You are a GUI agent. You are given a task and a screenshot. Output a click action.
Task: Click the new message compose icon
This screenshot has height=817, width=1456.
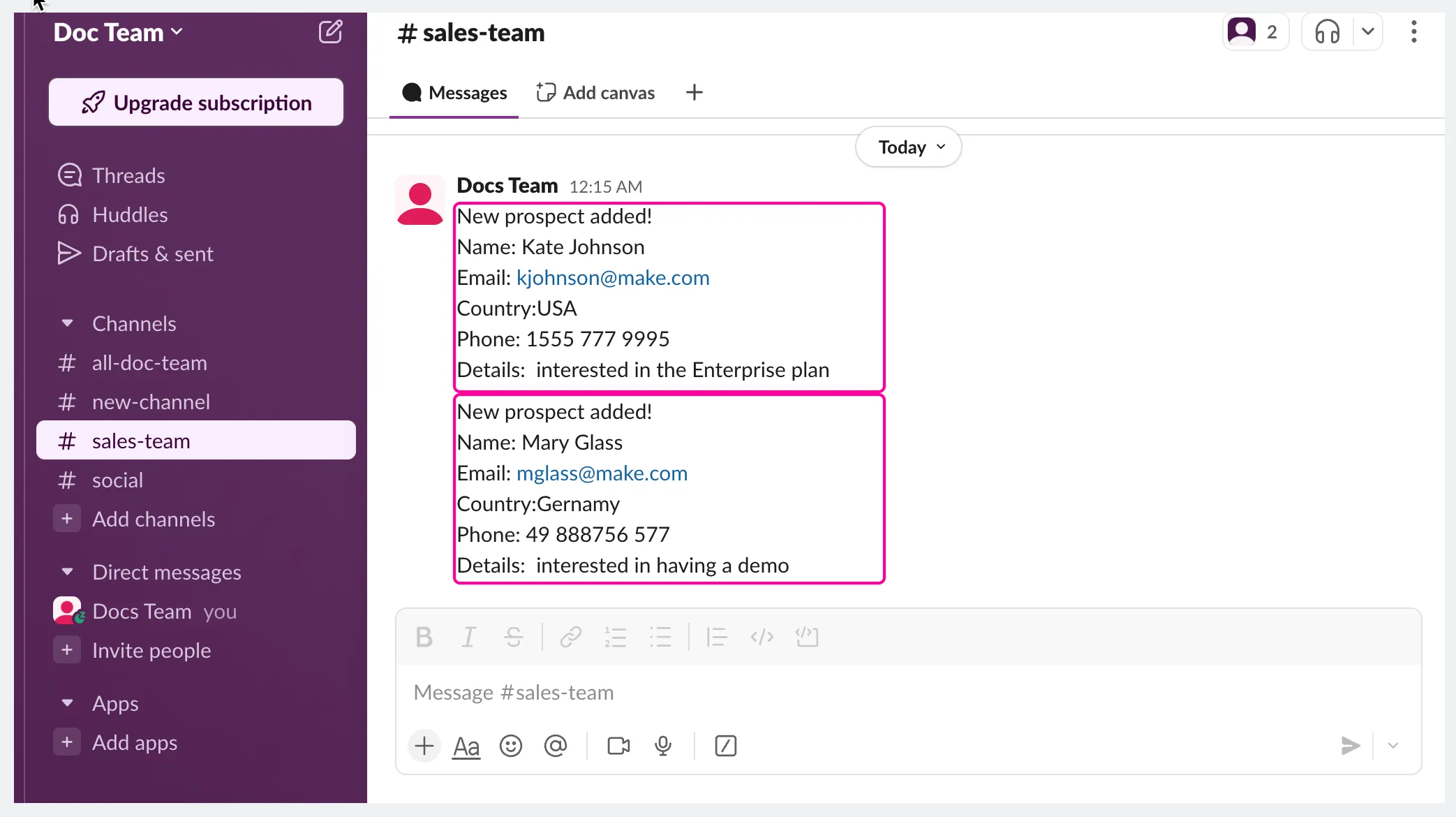[x=330, y=32]
